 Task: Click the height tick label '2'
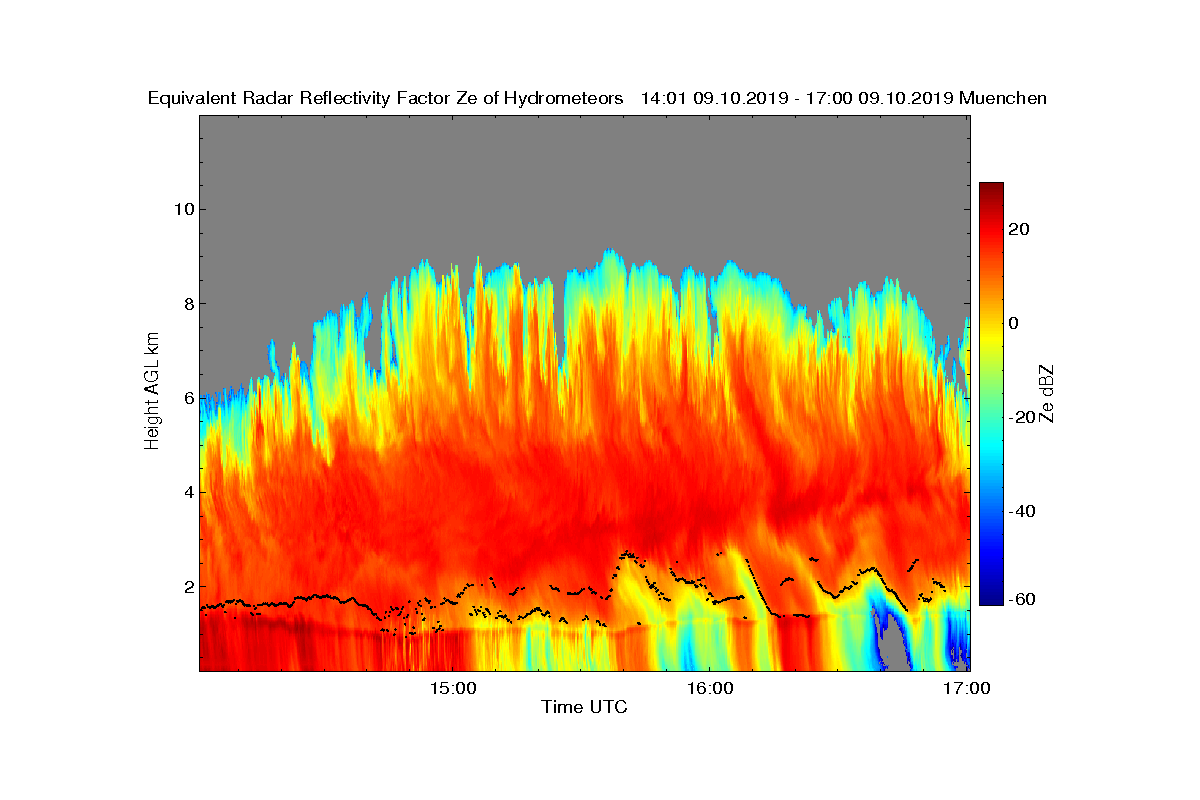tap(188, 587)
